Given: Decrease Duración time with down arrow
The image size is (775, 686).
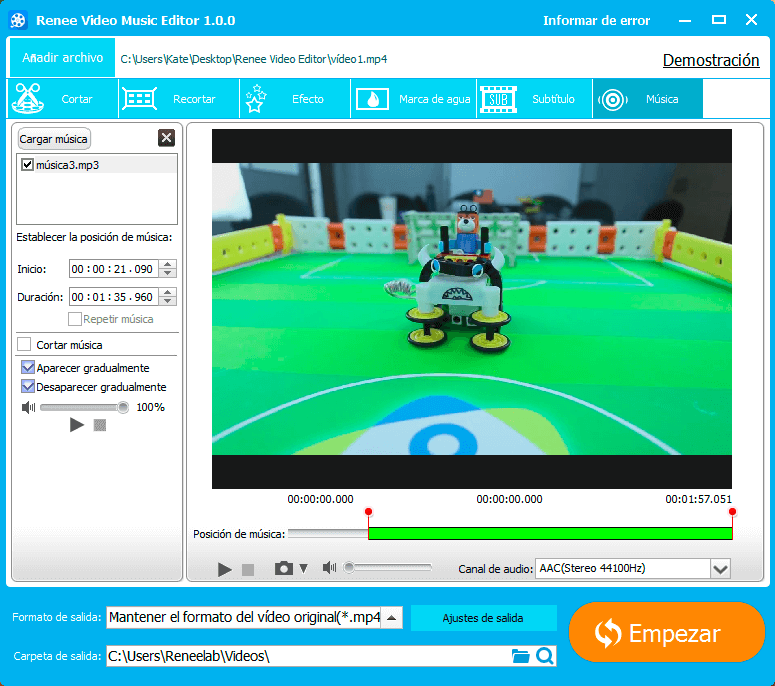Looking at the screenshot, I should [168, 300].
